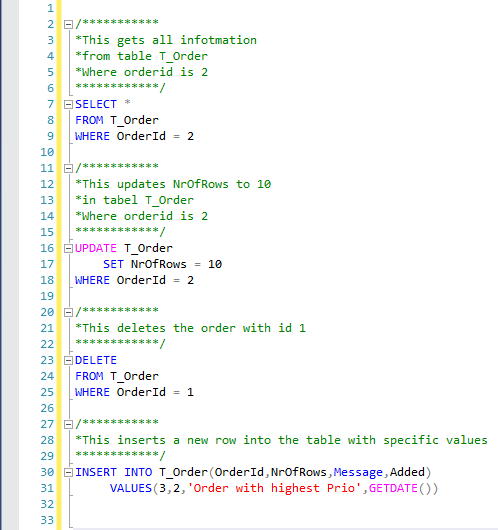Click the string 'Order with highest Prio'
Viewport: 498px width, 530px height.
pos(275,488)
